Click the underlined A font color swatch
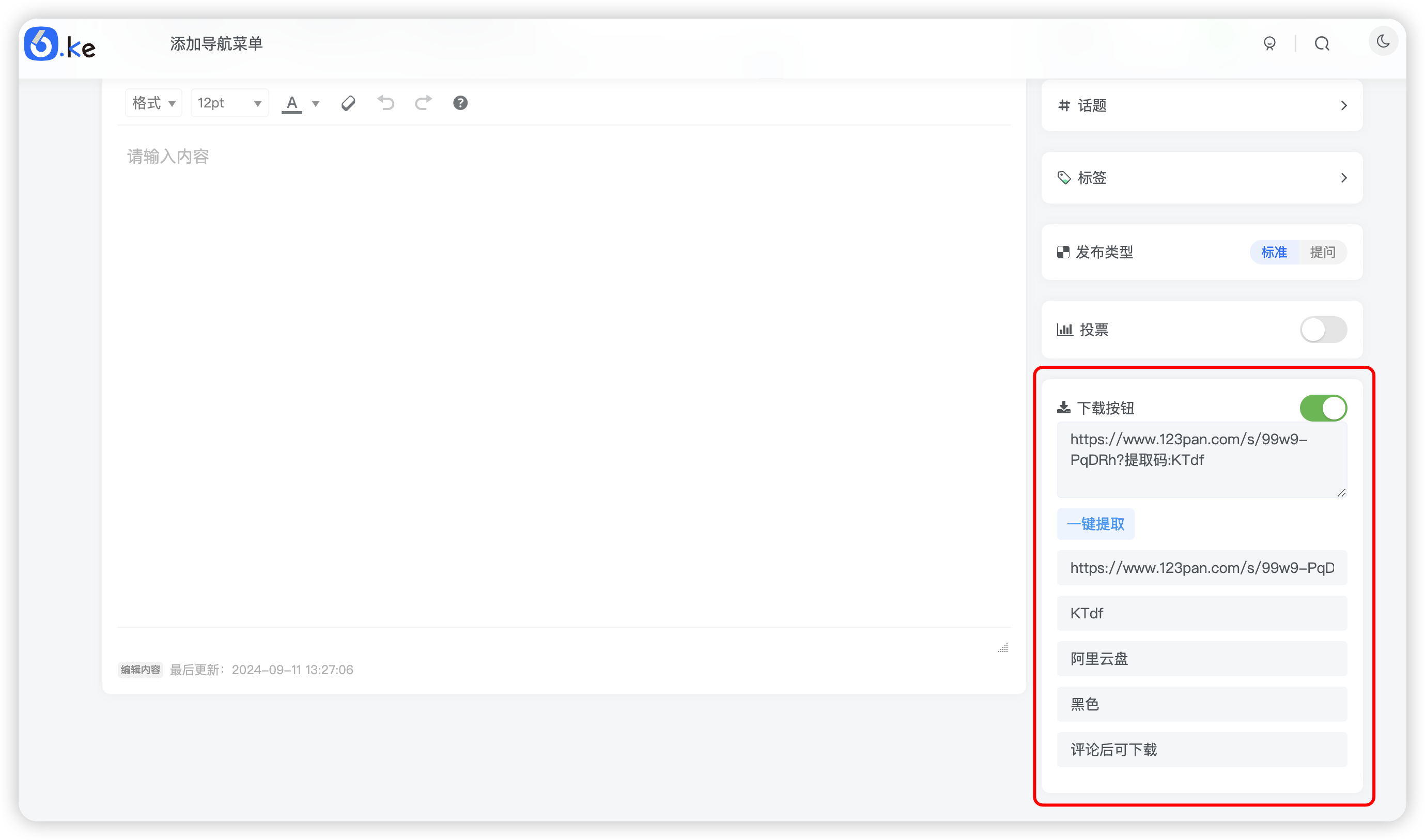 click(x=291, y=102)
